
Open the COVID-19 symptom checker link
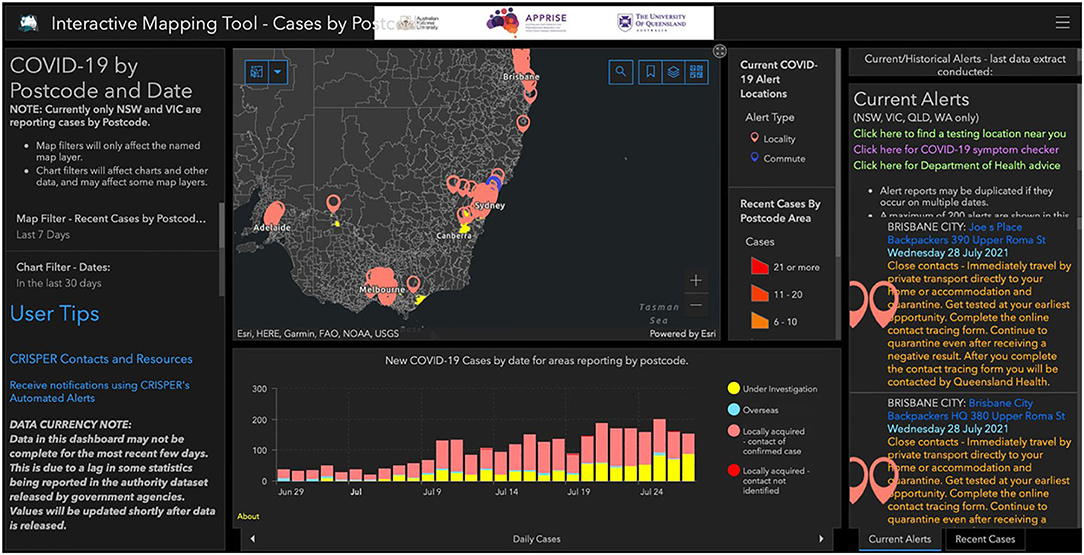pos(956,149)
